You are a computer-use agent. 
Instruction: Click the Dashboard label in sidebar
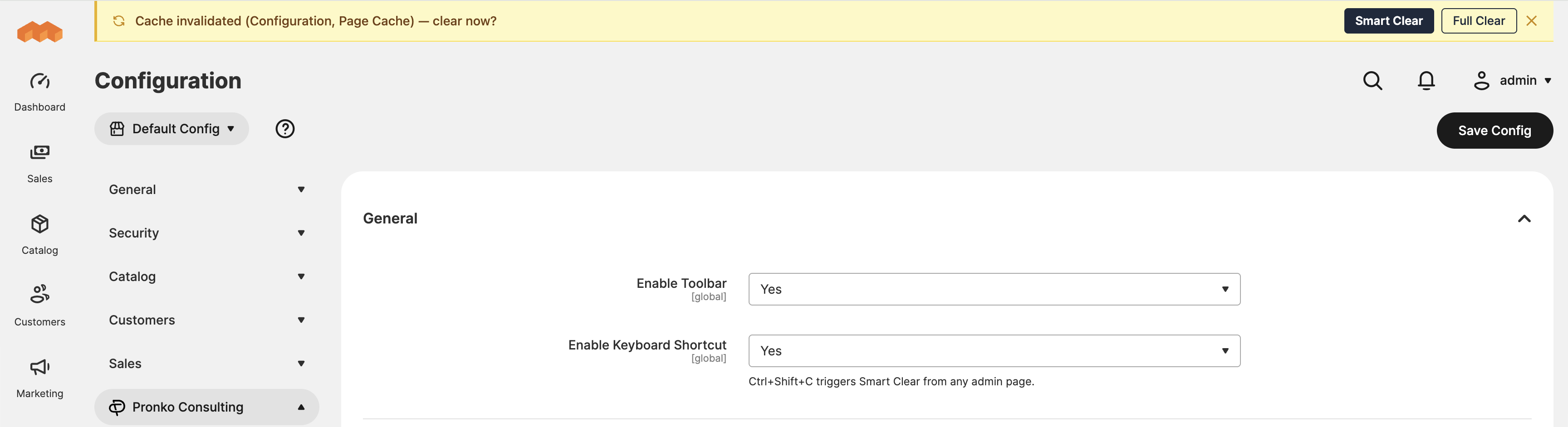[39, 107]
